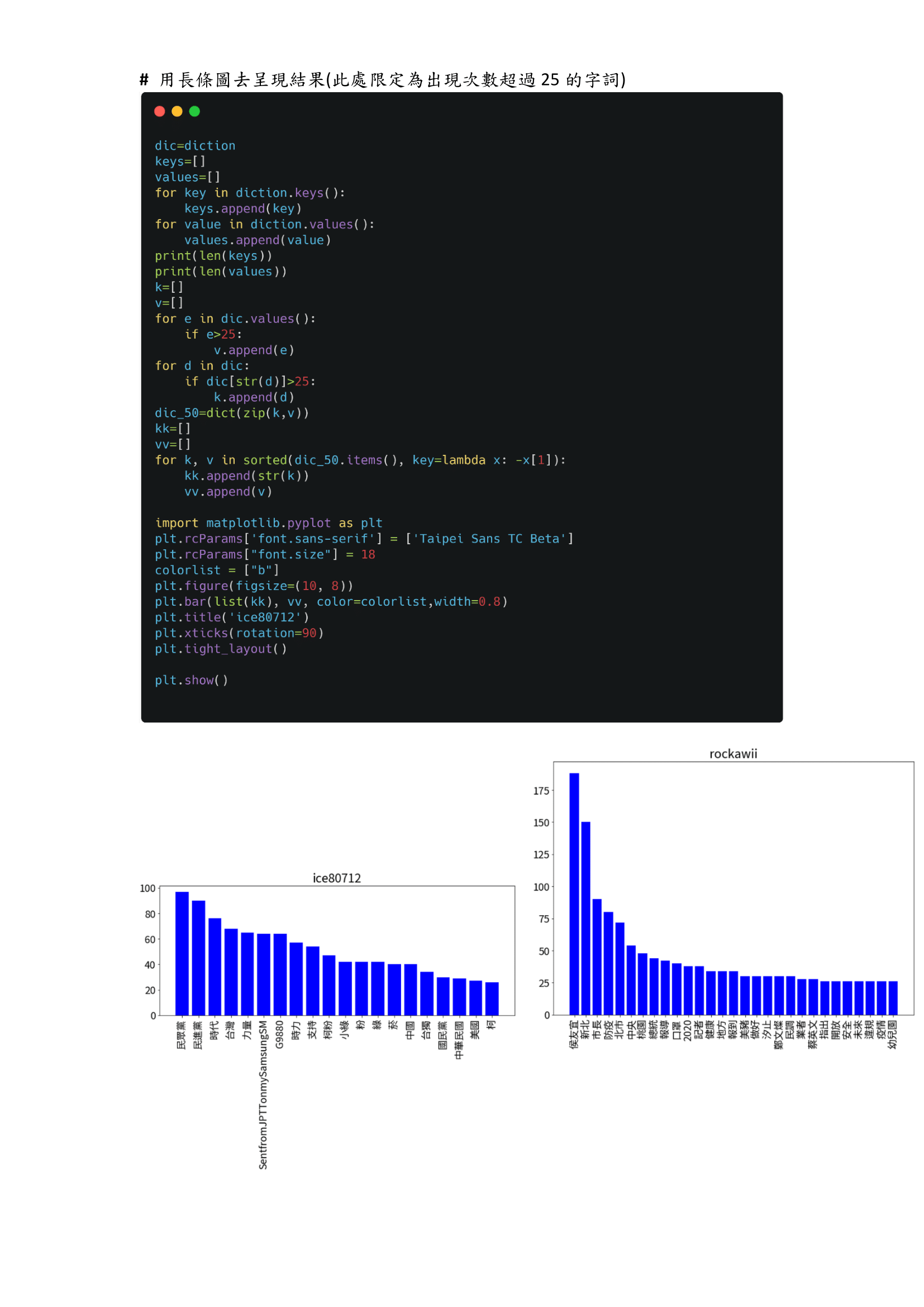Click the sorted(dic_50.items()) for-loop line
924x1307 pixels.
[x=361, y=460]
